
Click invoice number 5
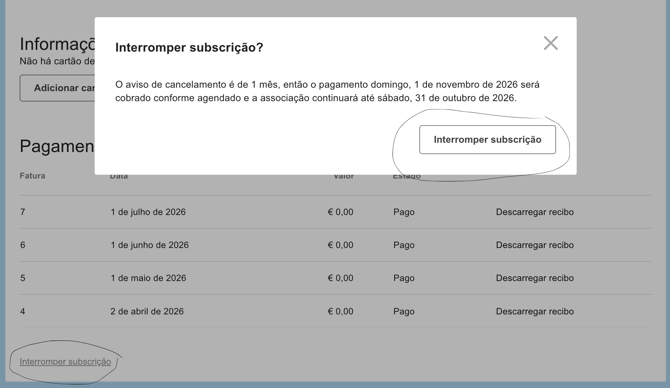23,278
